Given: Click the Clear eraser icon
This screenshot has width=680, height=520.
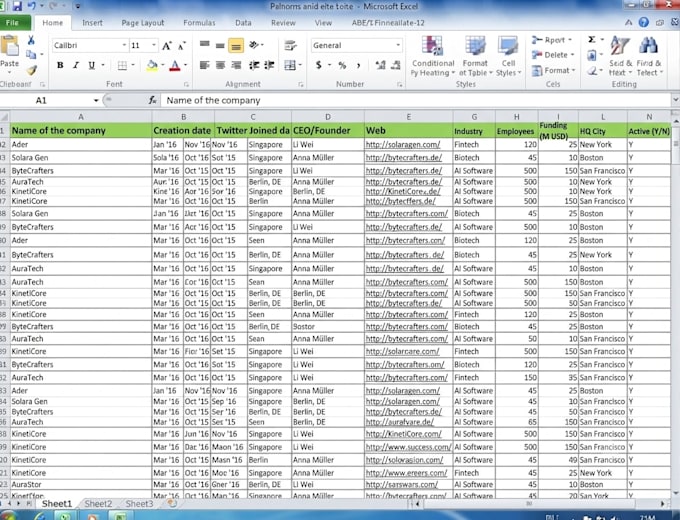Looking at the screenshot, I should point(592,70).
